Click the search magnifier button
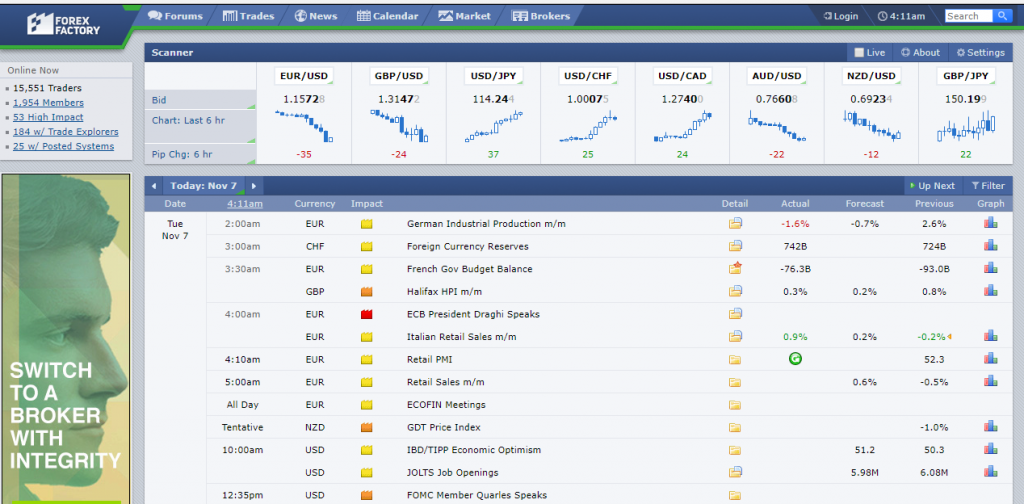Image resolution: width=1024 pixels, height=504 pixels. point(1002,16)
